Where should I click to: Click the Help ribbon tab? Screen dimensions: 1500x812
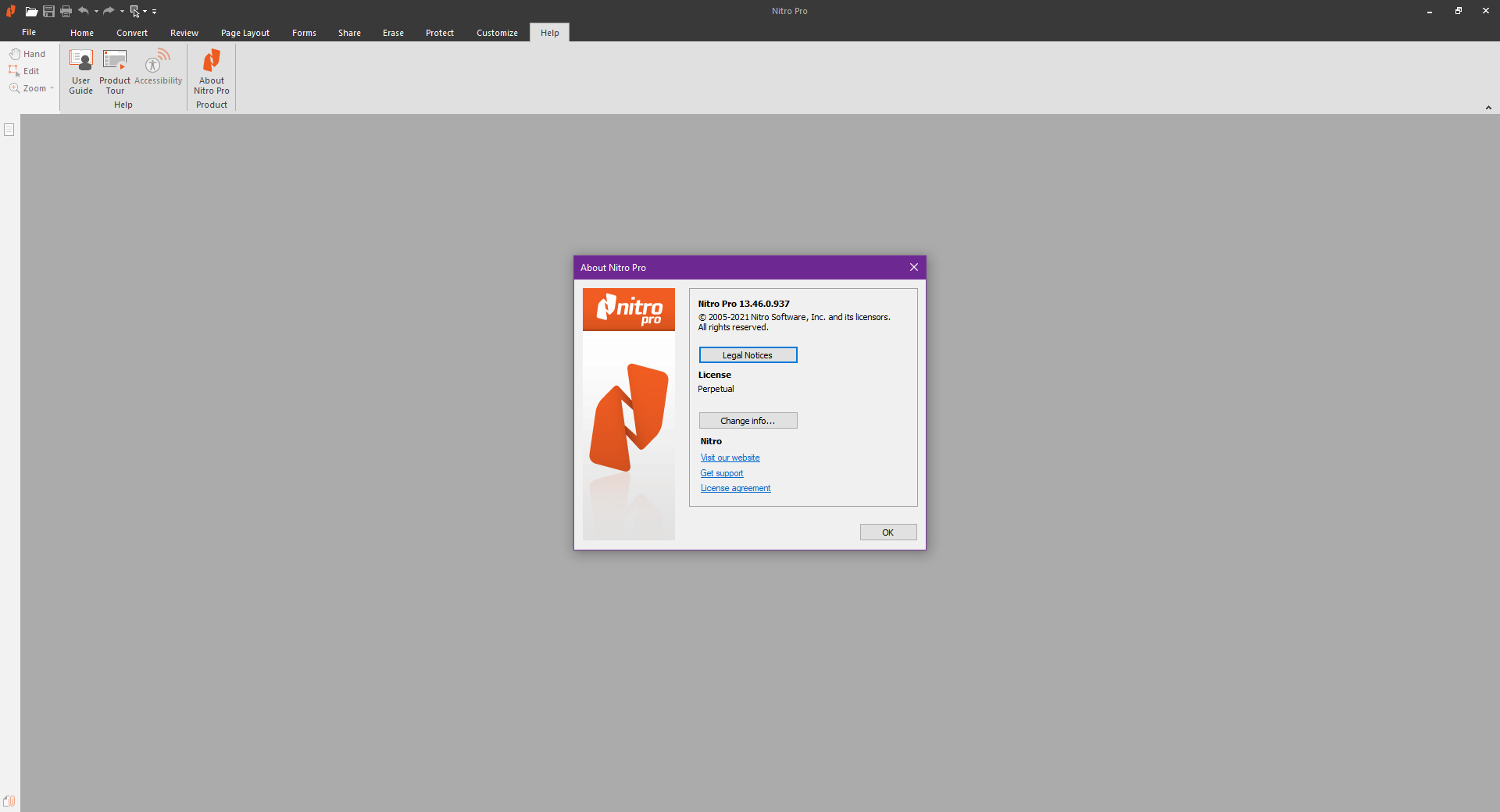550,33
